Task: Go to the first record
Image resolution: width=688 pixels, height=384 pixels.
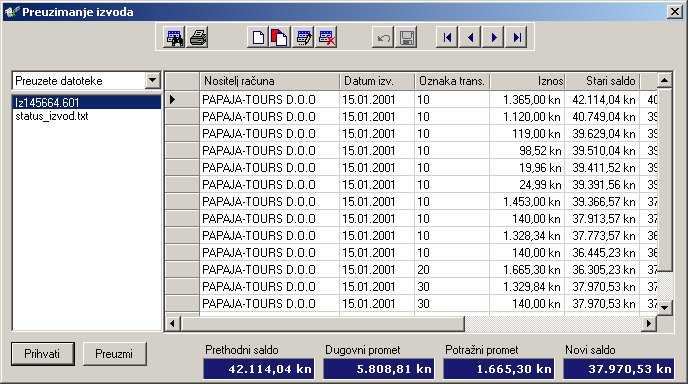Action: 447,37
